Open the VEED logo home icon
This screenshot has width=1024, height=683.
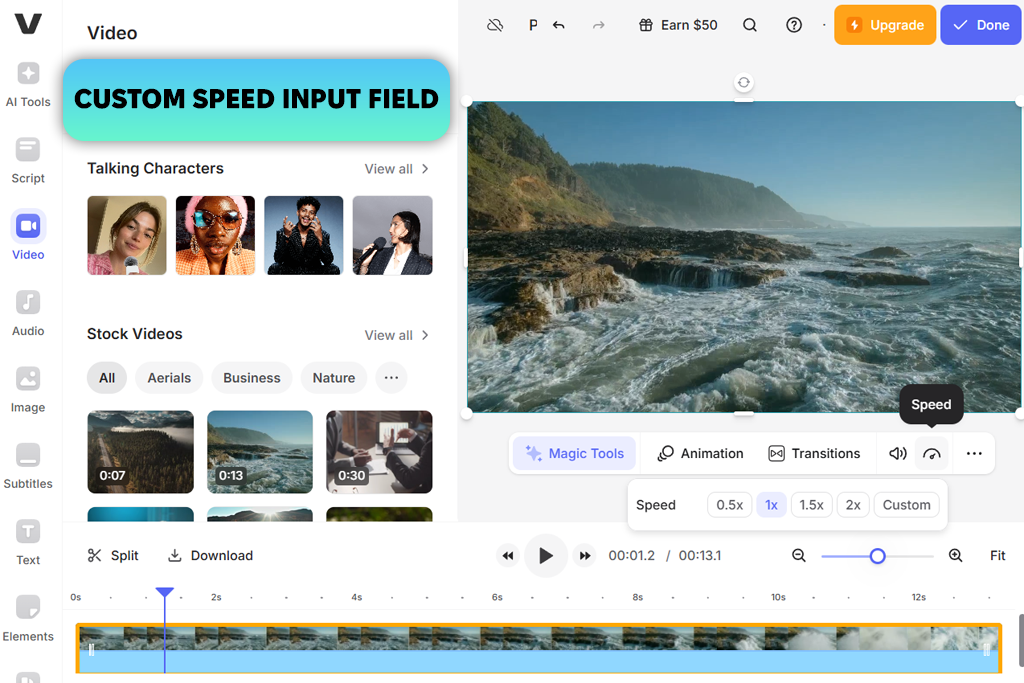click(28, 24)
